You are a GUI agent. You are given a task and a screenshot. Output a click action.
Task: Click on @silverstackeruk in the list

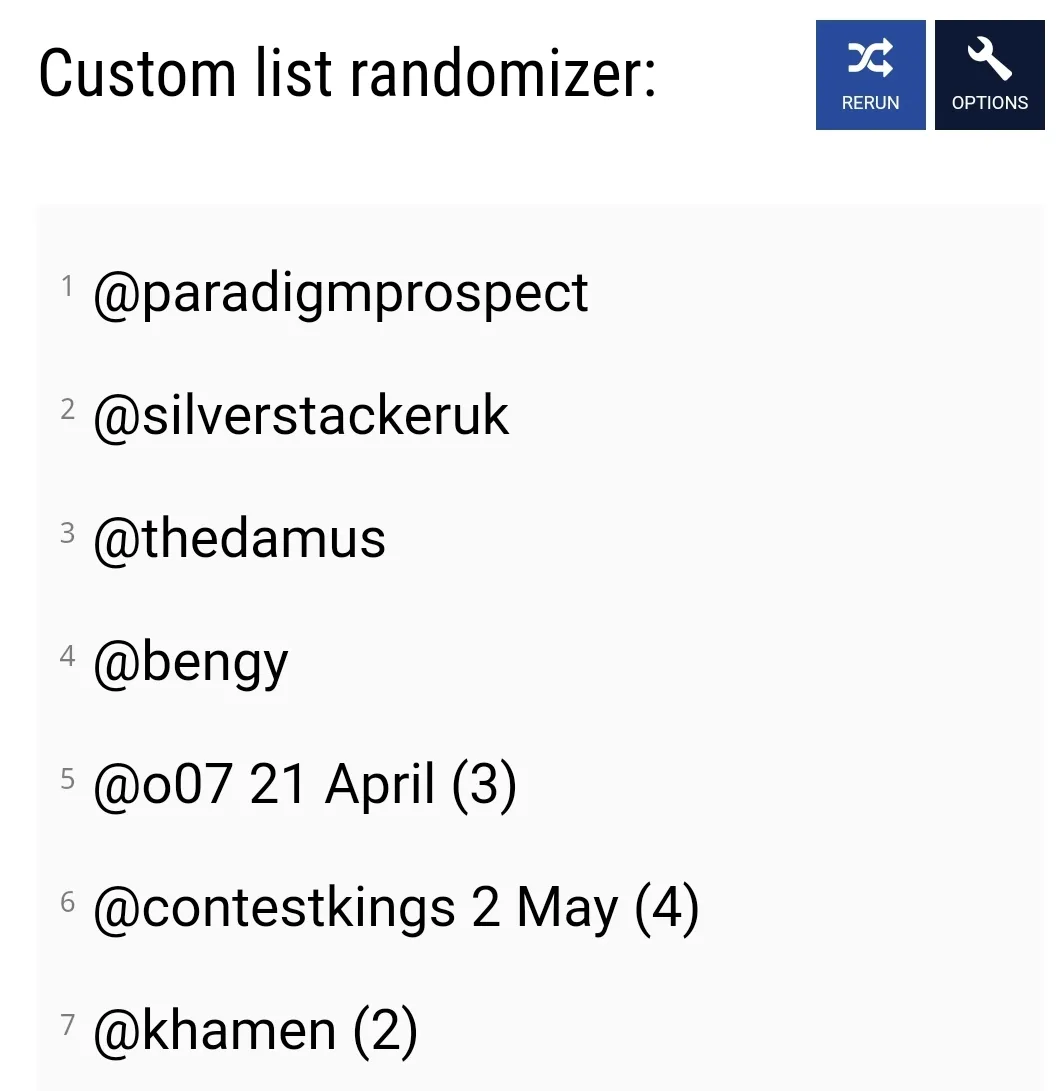301,415
